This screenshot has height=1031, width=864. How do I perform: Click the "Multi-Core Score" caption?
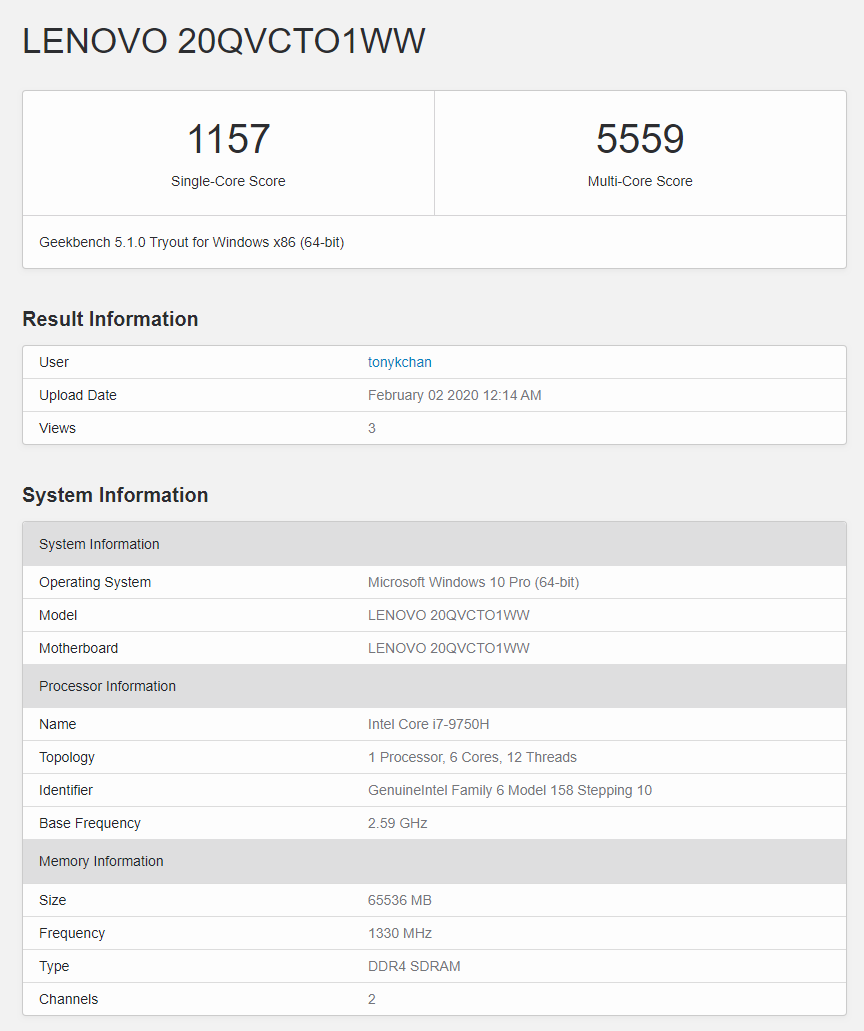pyautogui.click(x=640, y=181)
